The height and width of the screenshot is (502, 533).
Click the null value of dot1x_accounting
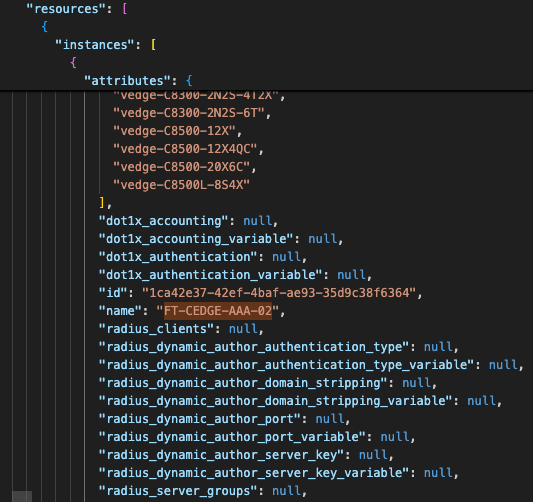[x=258, y=221]
